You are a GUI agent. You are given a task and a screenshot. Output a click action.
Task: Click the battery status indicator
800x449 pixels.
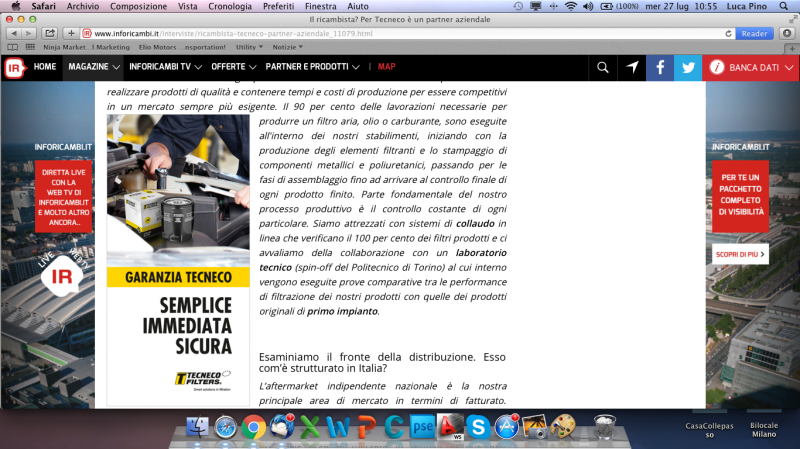coord(619,6)
